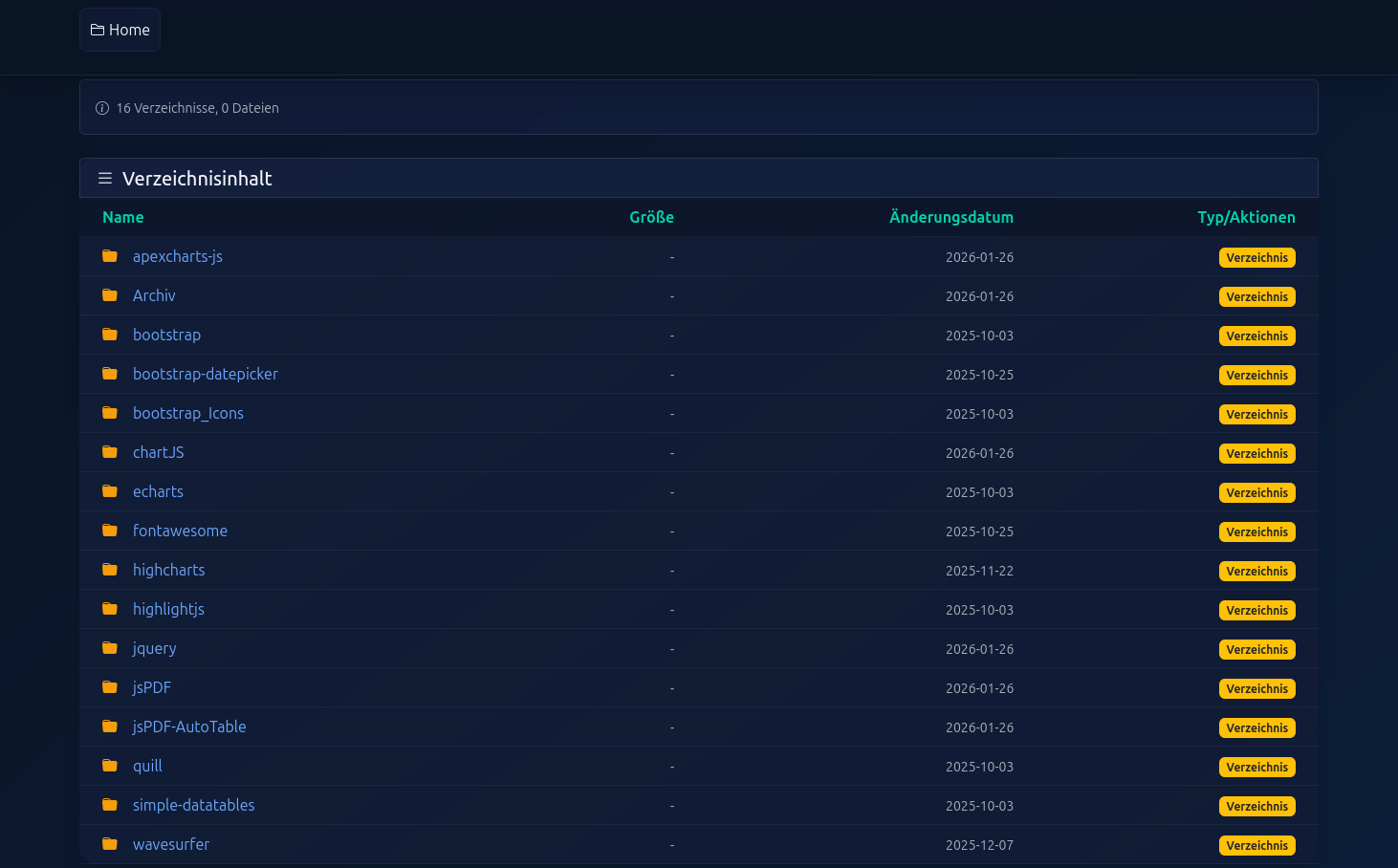Open the bootstrap-datepicker folder
Image resolution: width=1398 pixels, height=868 pixels.
206,374
